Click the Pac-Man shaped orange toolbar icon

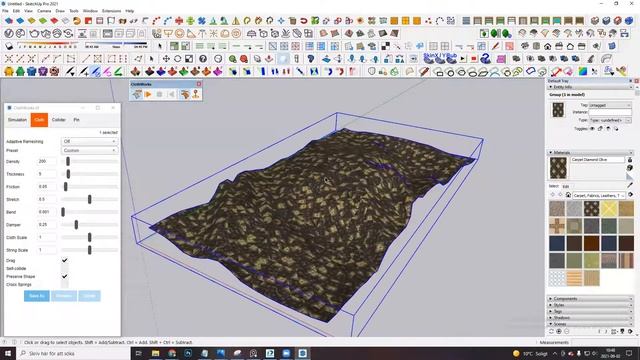click(x=77, y=20)
